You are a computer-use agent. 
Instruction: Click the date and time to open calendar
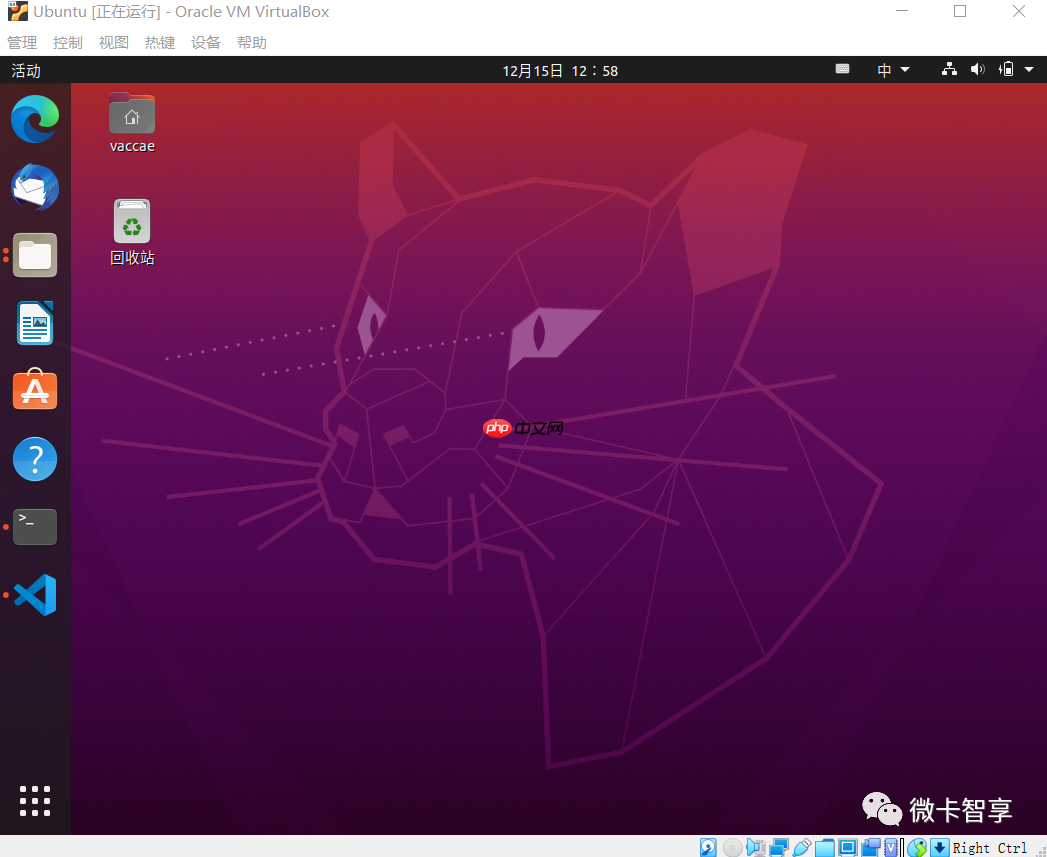tap(560, 69)
